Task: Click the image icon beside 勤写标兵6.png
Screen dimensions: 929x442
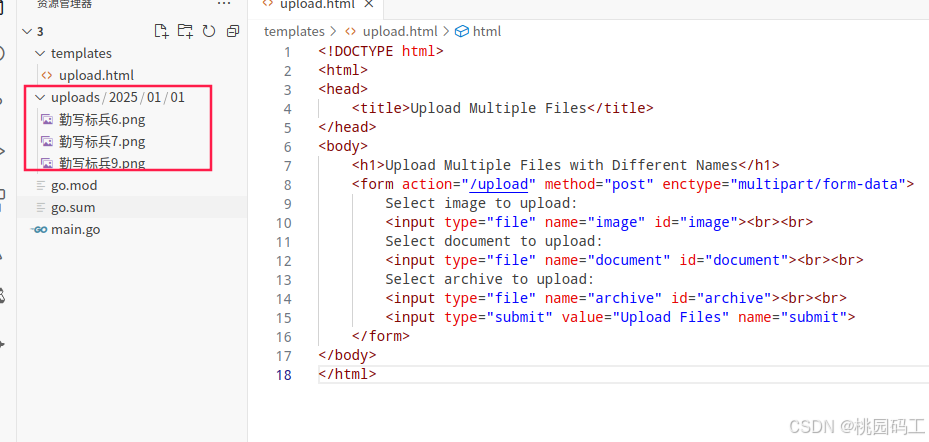Action: coord(47,120)
